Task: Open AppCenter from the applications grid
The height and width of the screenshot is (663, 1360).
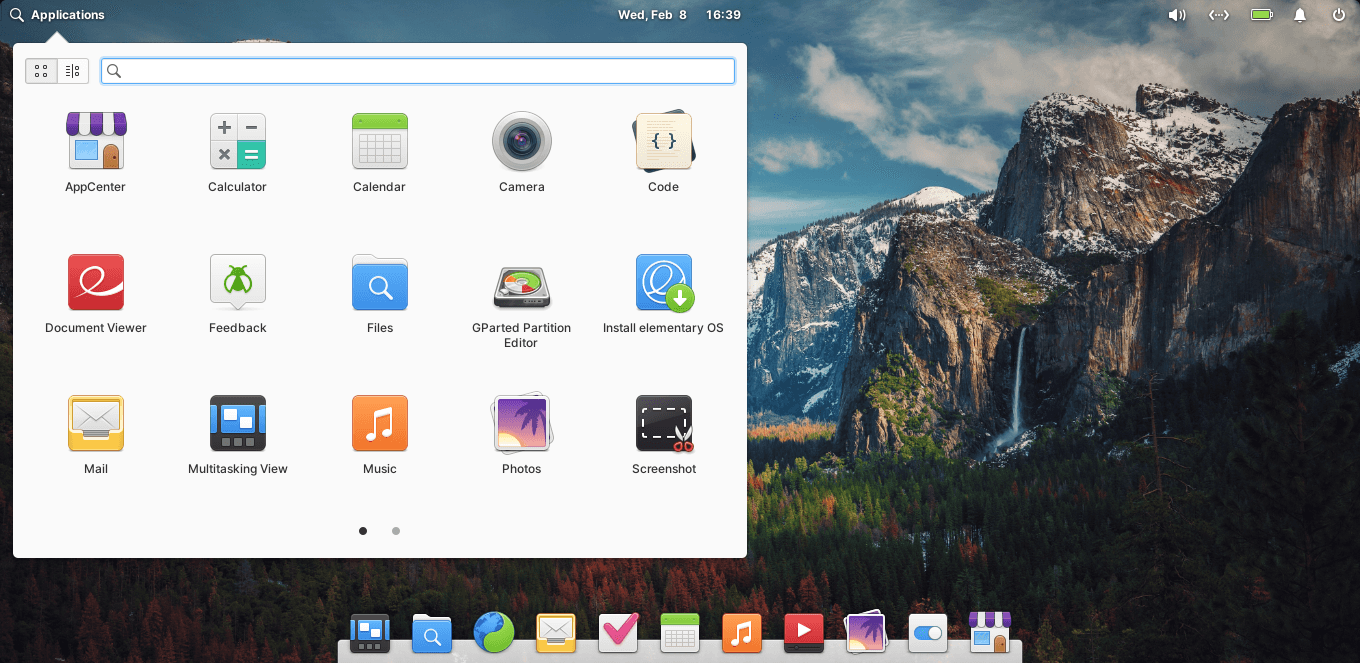Action: [96, 153]
